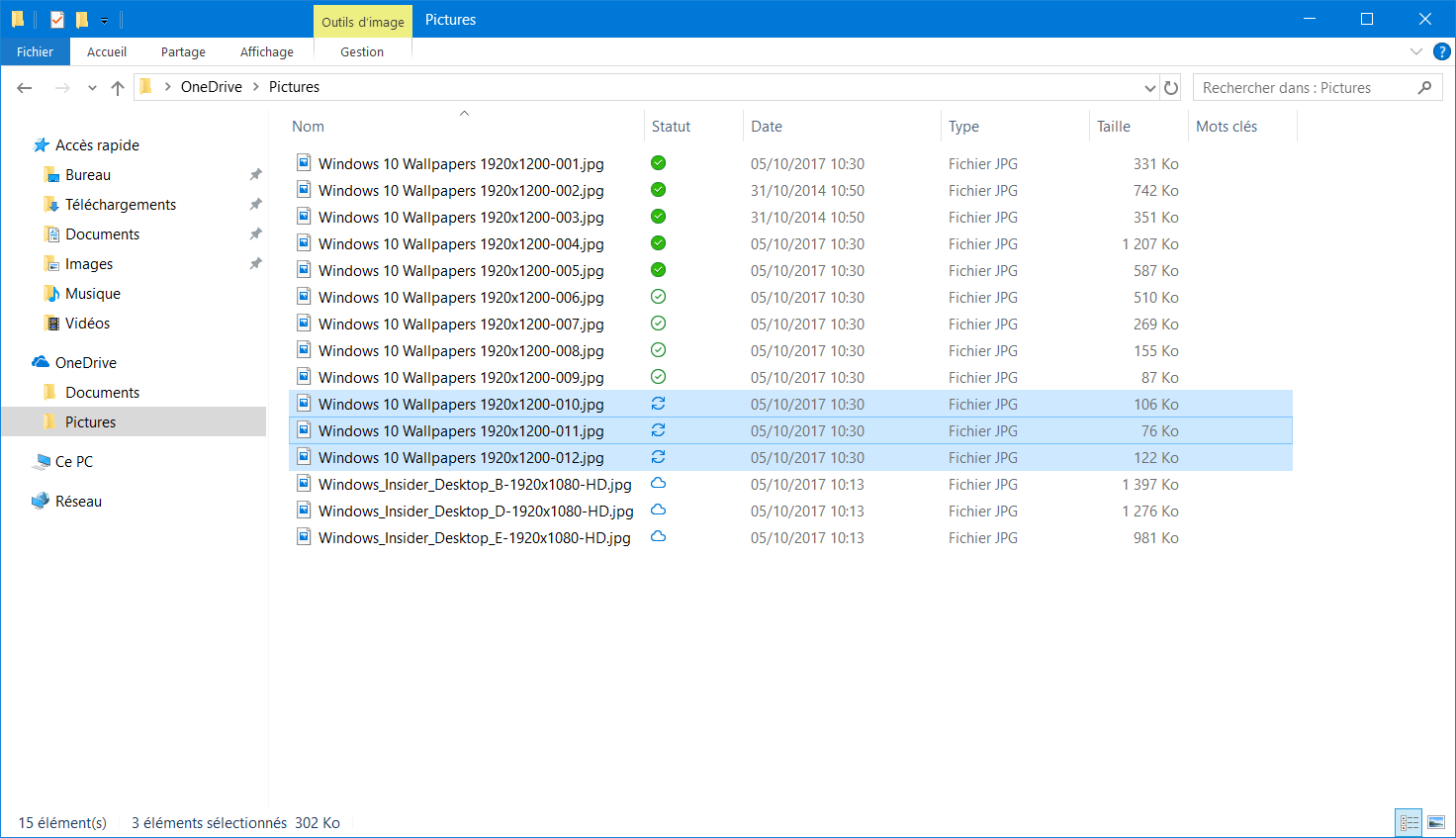
Task: Open Téléchargements in the navigation pane
Action: click(x=121, y=205)
